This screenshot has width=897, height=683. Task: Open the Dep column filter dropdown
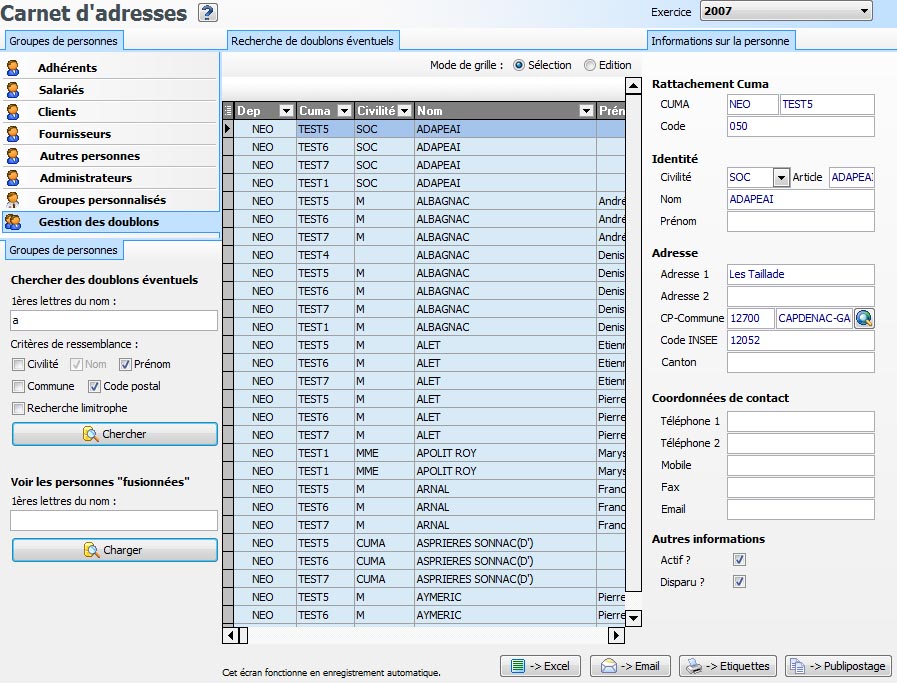[x=286, y=110]
